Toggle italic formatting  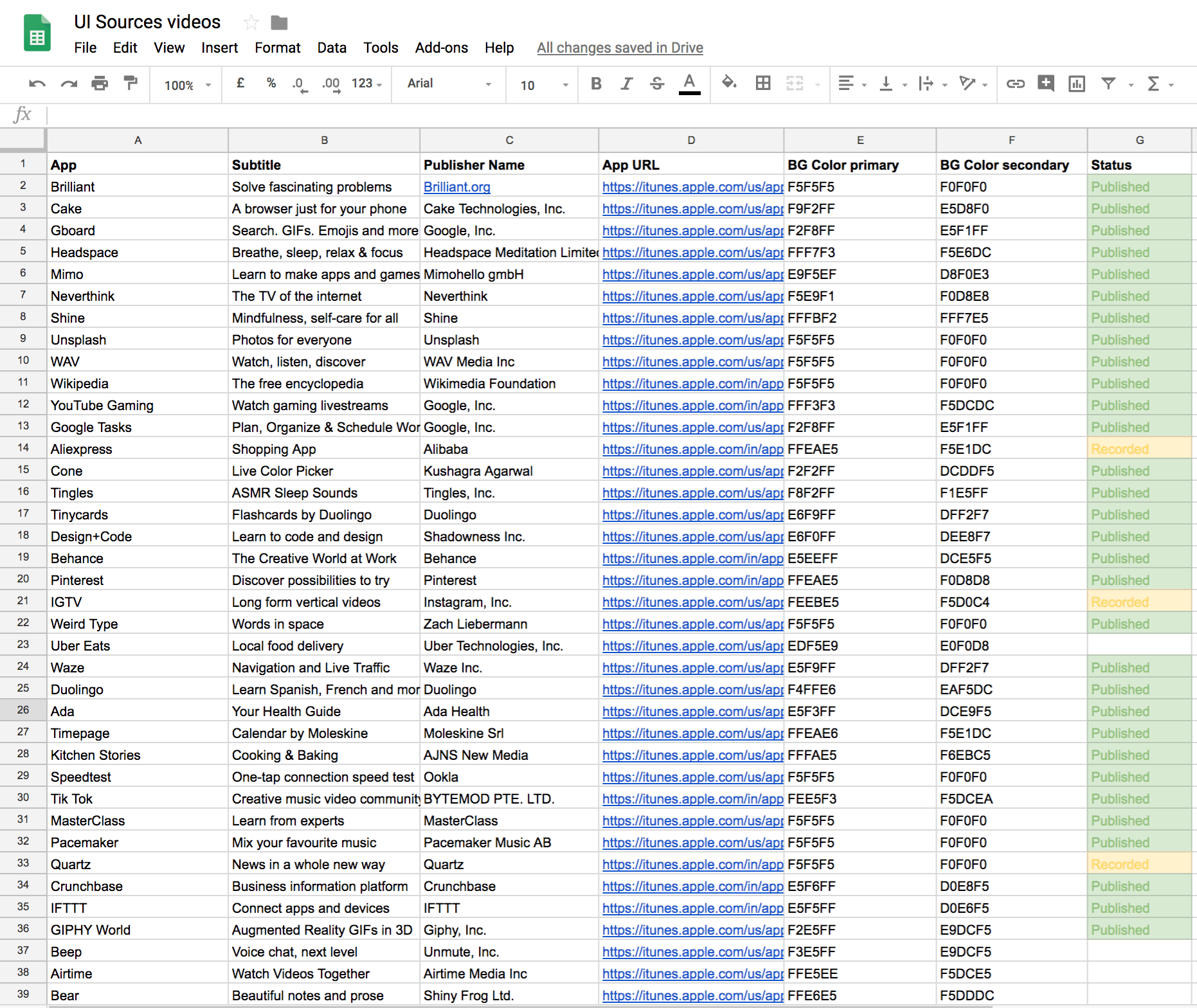pyautogui.click(x=627, y=84)
